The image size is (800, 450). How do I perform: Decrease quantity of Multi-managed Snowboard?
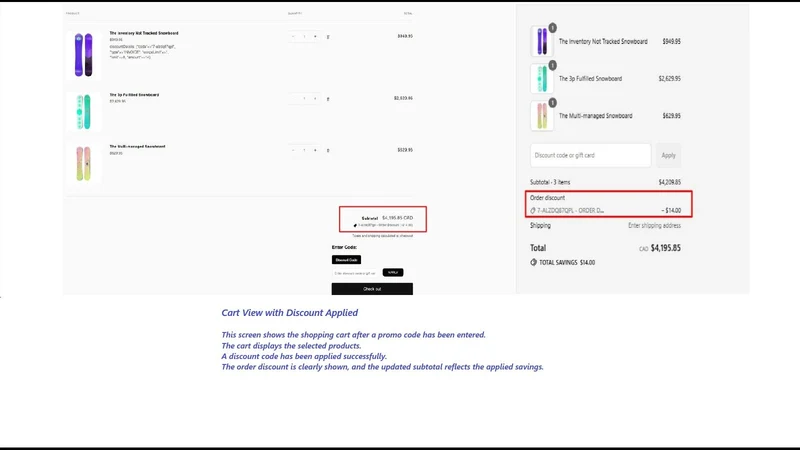click(293, 150)
